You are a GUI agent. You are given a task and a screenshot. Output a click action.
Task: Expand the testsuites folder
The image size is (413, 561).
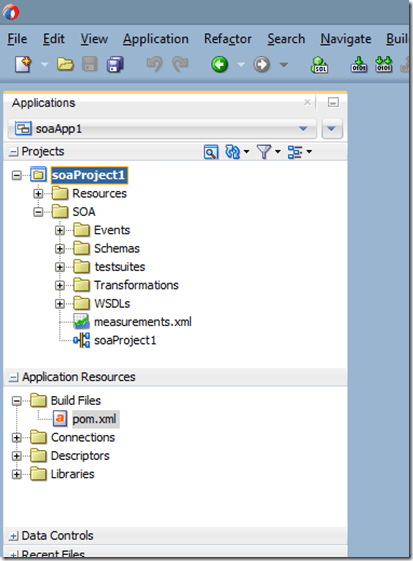tap(60, 267)
